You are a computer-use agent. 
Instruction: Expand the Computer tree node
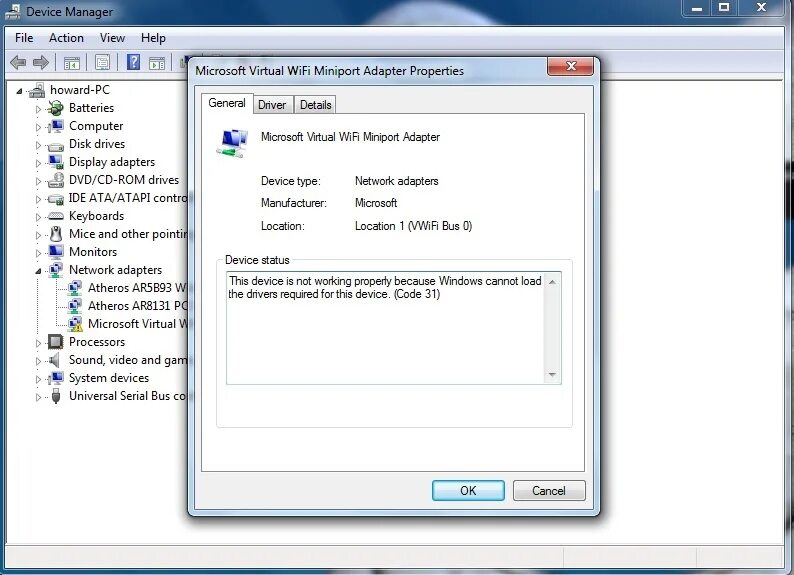point(38,127)
